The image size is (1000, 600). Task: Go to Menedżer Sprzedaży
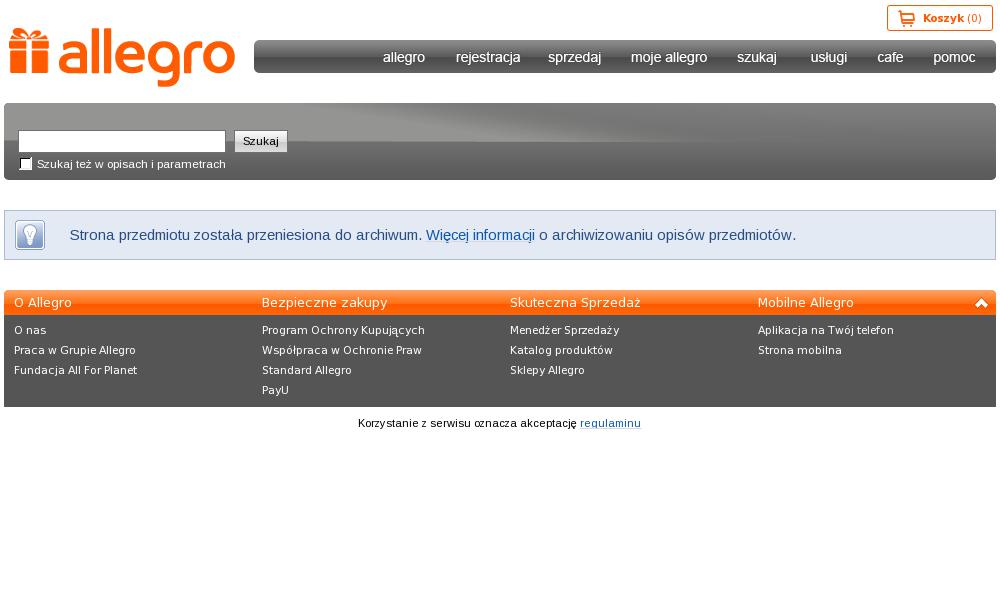coord(564,330)
